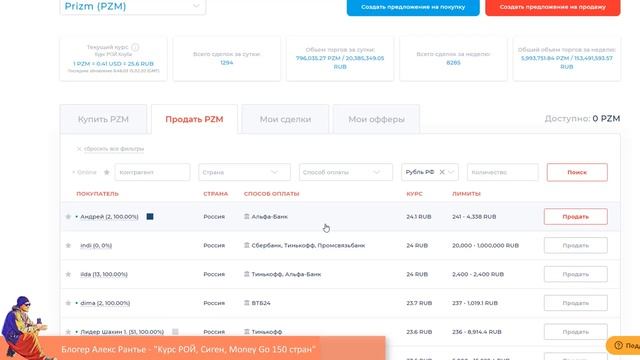
Task: Click bank icon in Альфа-Банк row
Action: pos(247,216)
